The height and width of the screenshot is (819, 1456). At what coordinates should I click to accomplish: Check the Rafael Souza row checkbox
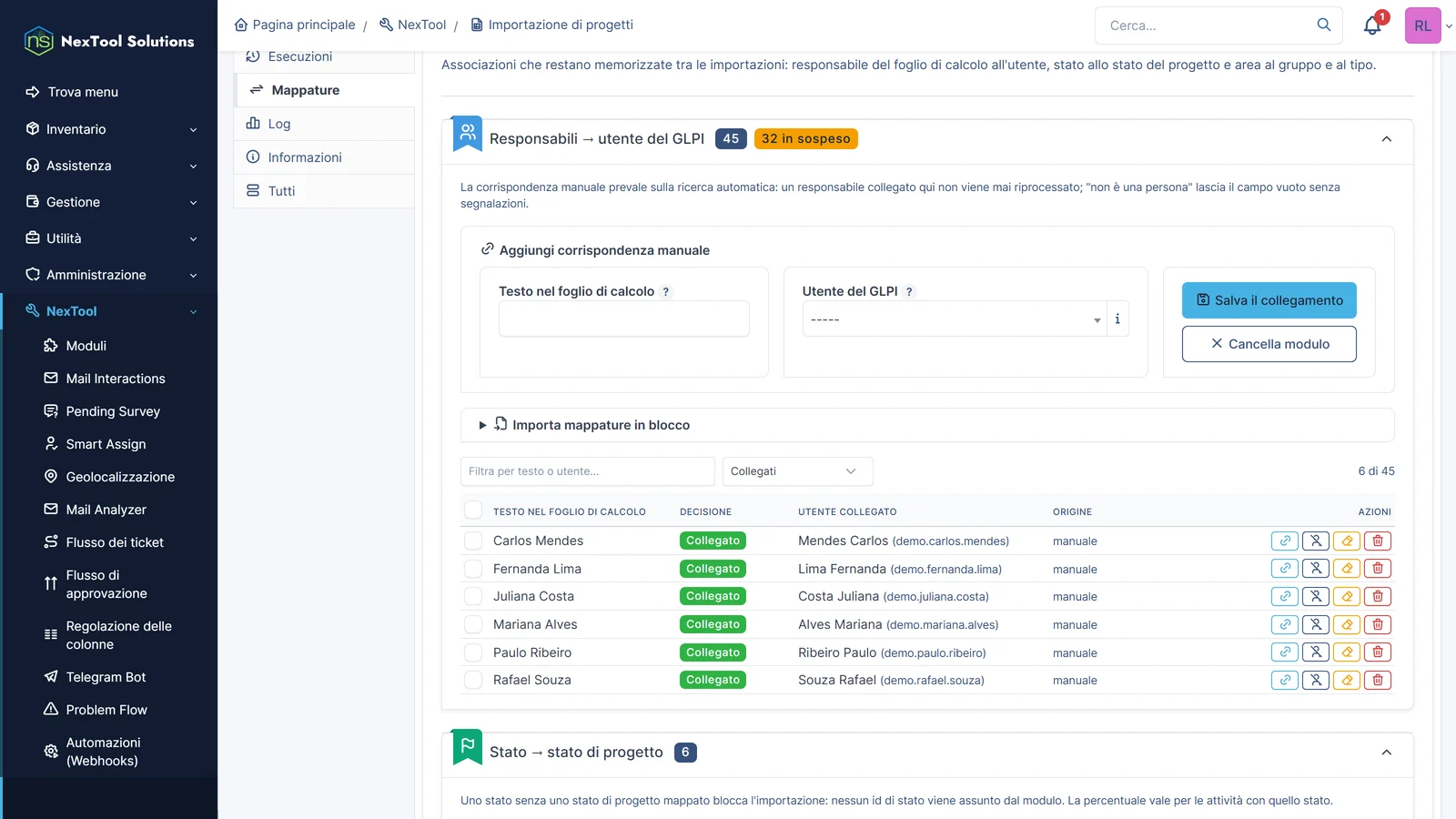click(x=473, y=680)
